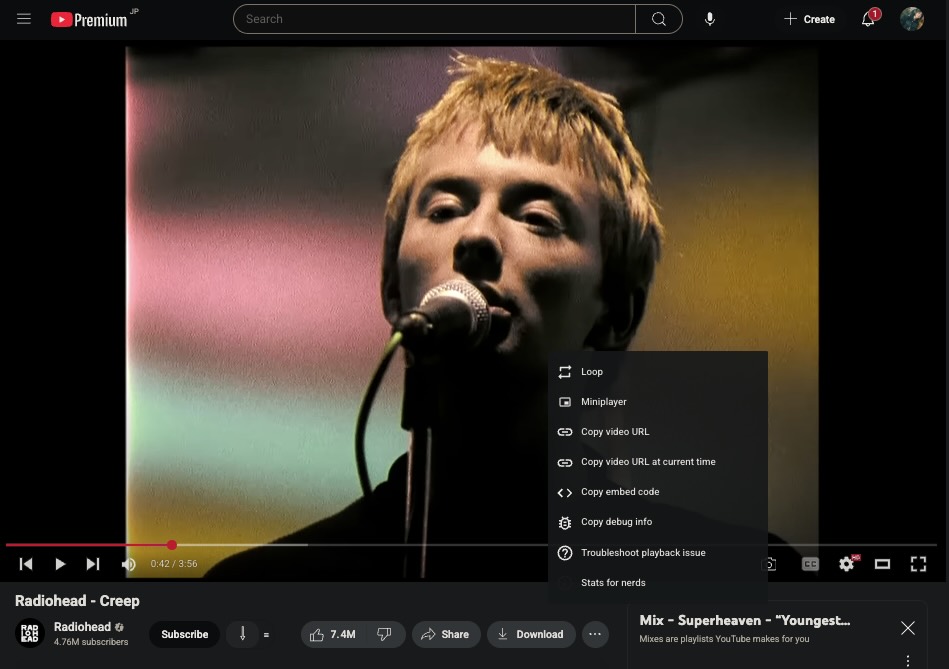The height and width of the screenshot is (669, 949).
Task: Open the notifications bell
Action: (x=868, y=19)
